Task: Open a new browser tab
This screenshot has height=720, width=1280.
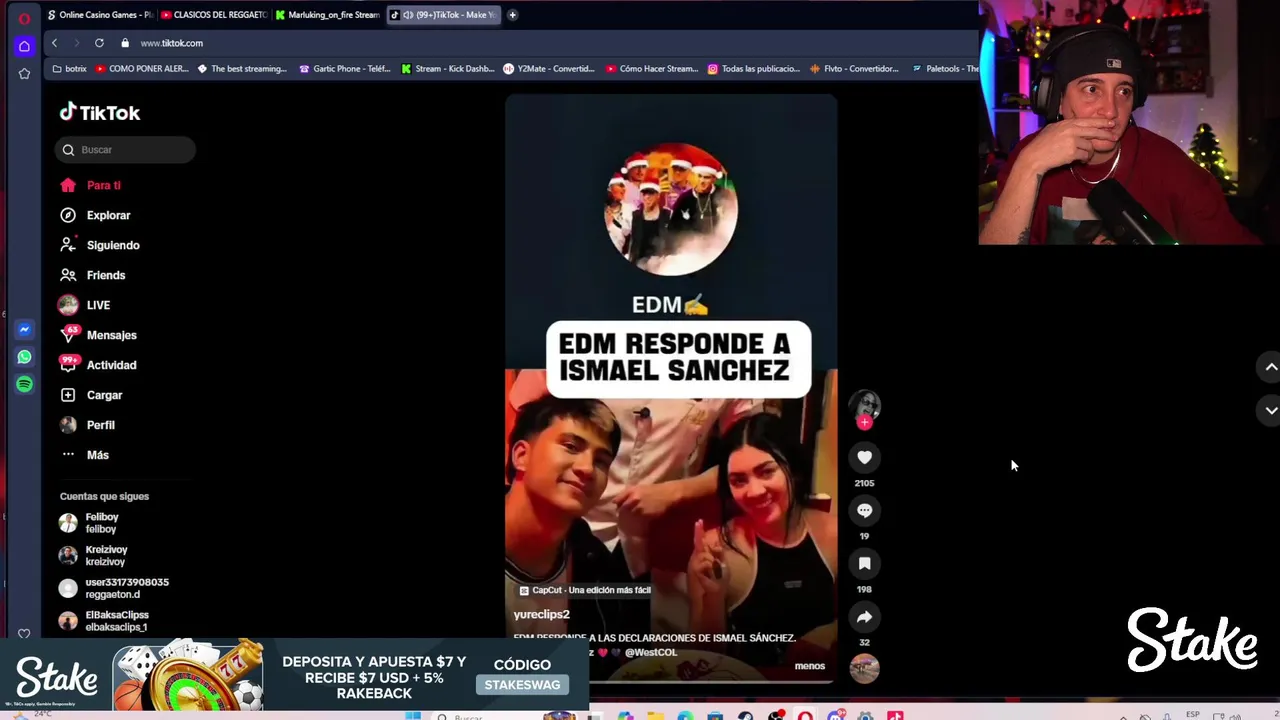Action: click(512, 15)
